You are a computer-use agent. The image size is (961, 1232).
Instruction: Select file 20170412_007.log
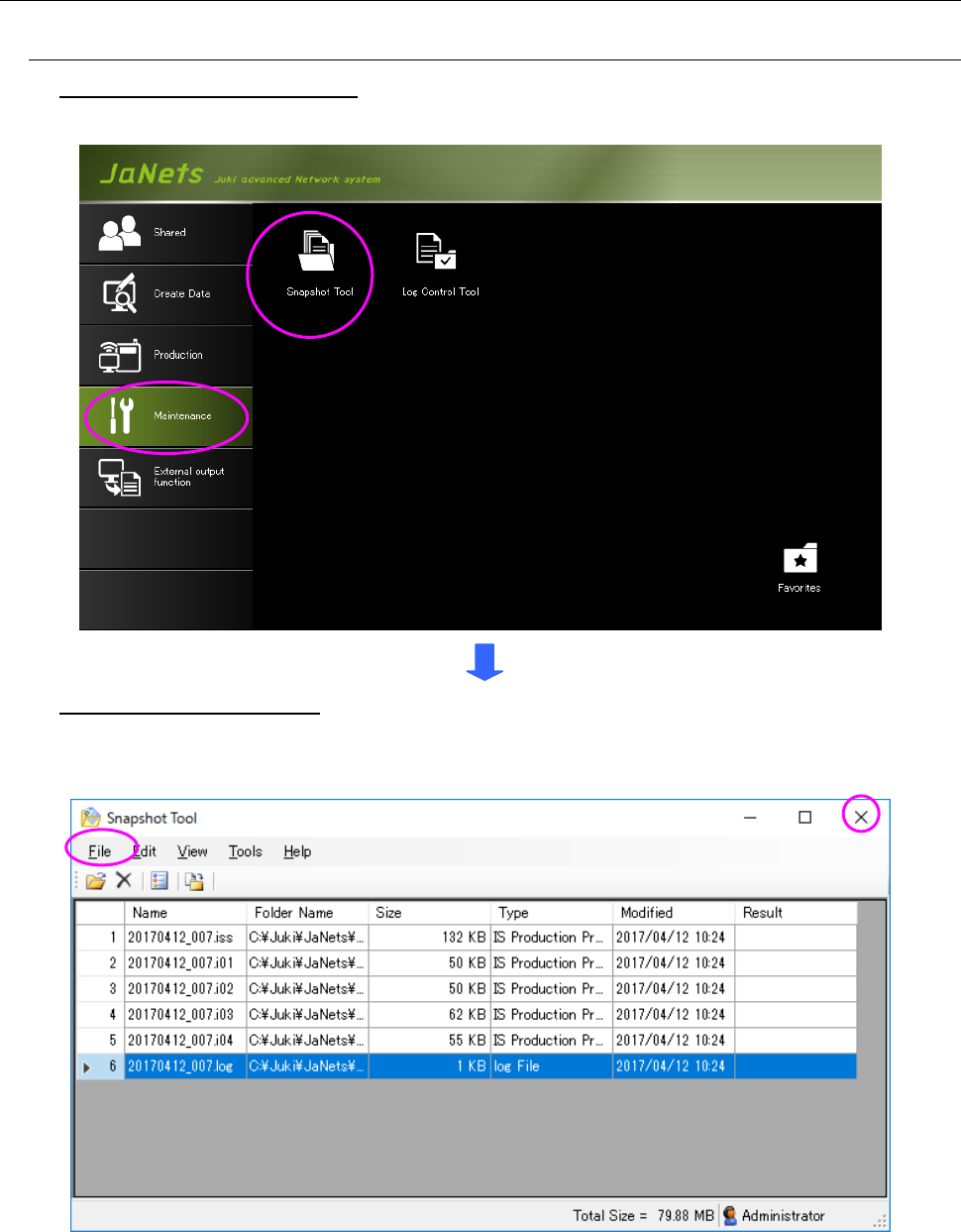pos(180,1066)
